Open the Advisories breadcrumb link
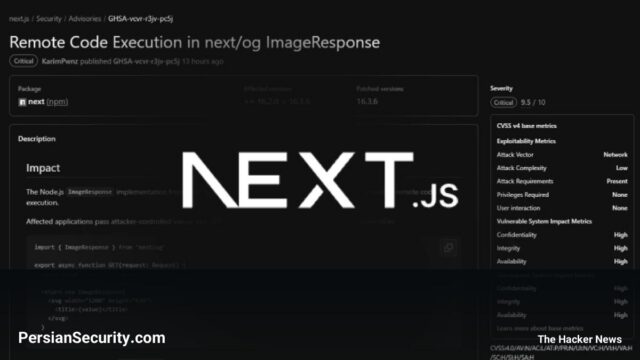The width and height of the screenshot is (640, 360). pos(84,19)
